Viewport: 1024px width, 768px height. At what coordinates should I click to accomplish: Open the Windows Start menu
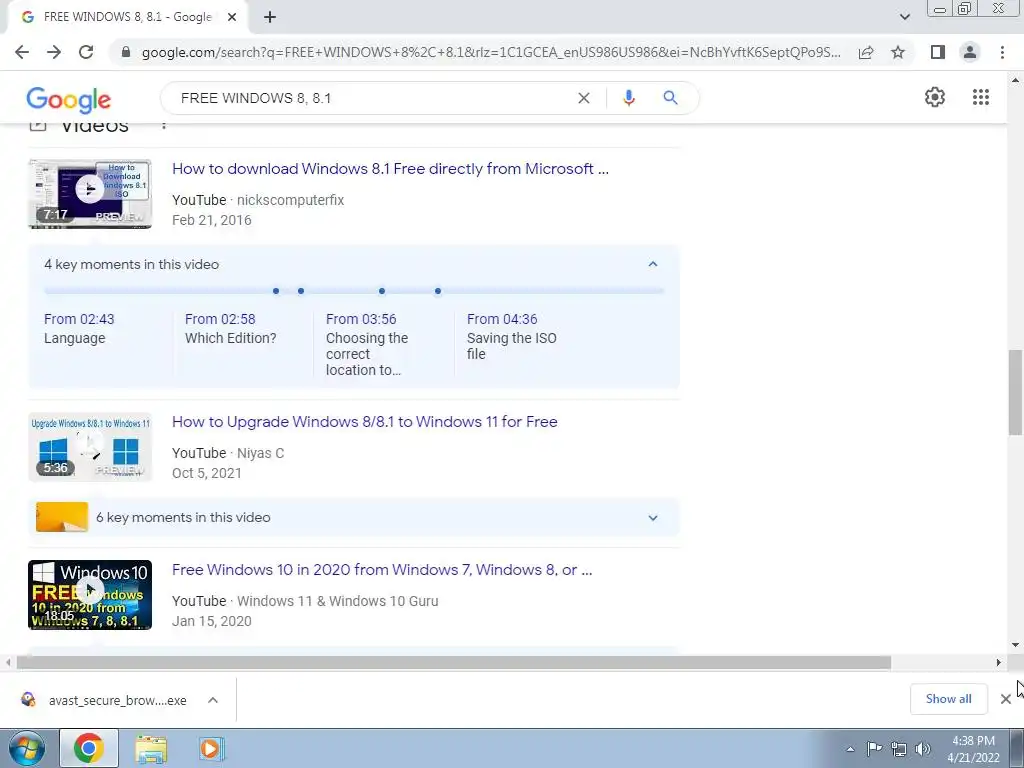coord(26,748)
